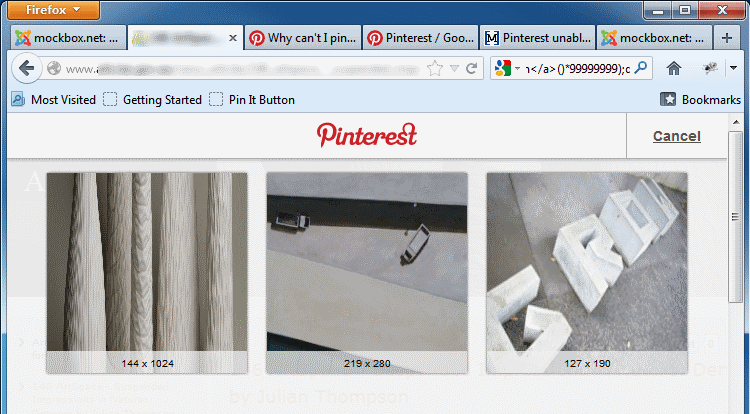The width and height of the screenshot is (750, 414).
Task: Open the dropdown next to bug extension icon
Action: 733,68
